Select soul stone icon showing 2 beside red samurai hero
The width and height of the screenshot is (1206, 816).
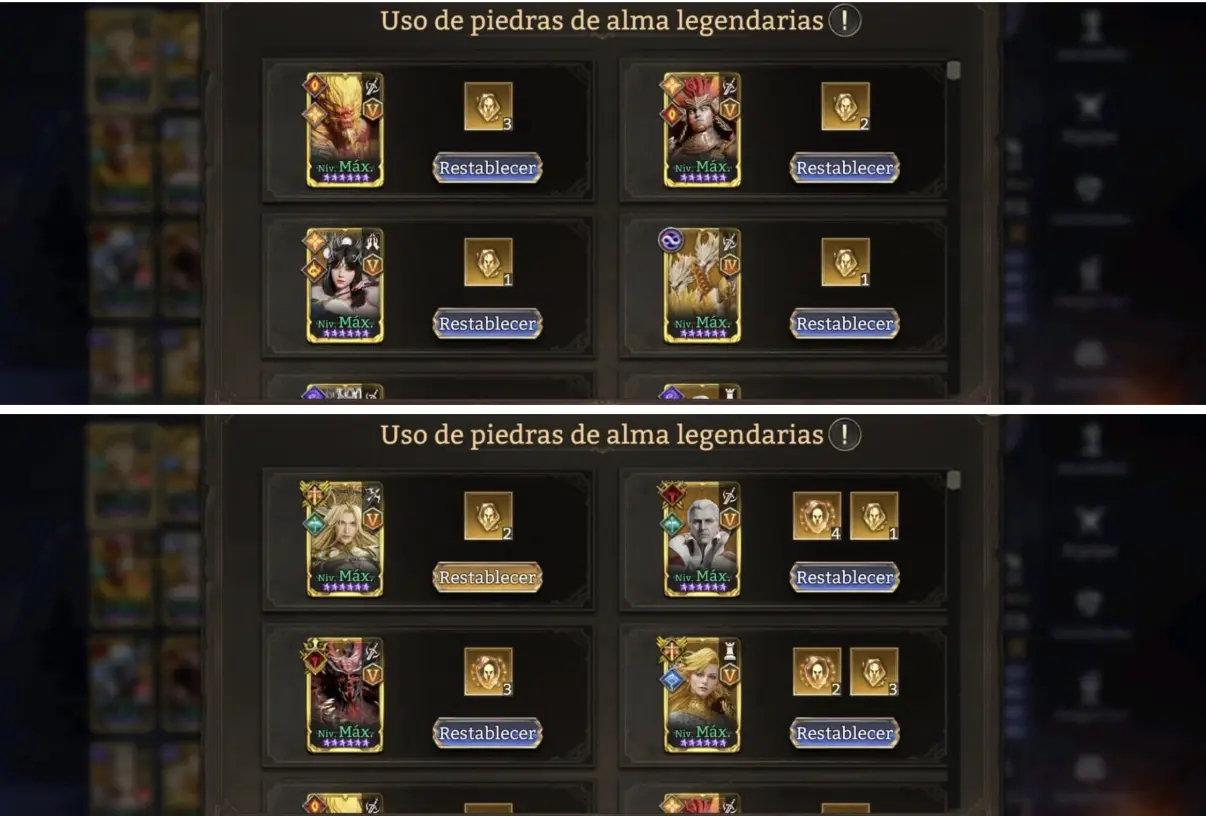tap(845, 107)
